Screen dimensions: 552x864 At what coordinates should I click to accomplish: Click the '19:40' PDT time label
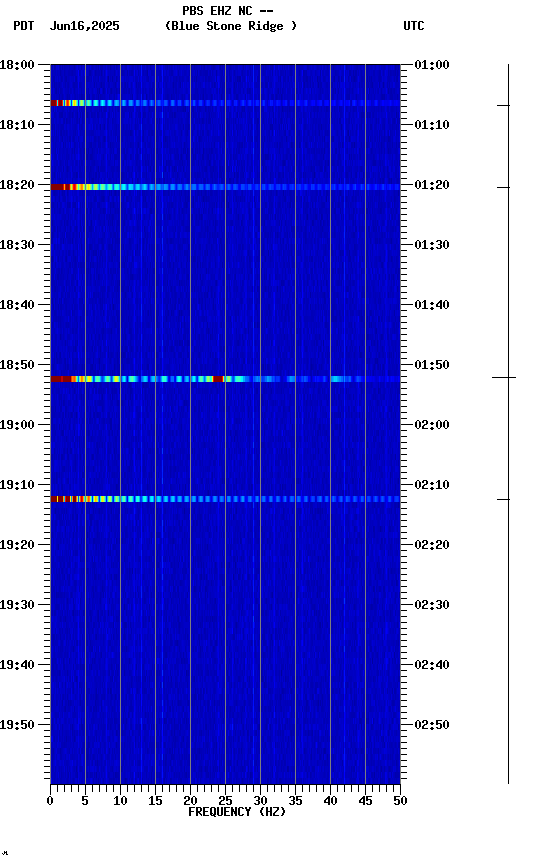click(17, 665)
